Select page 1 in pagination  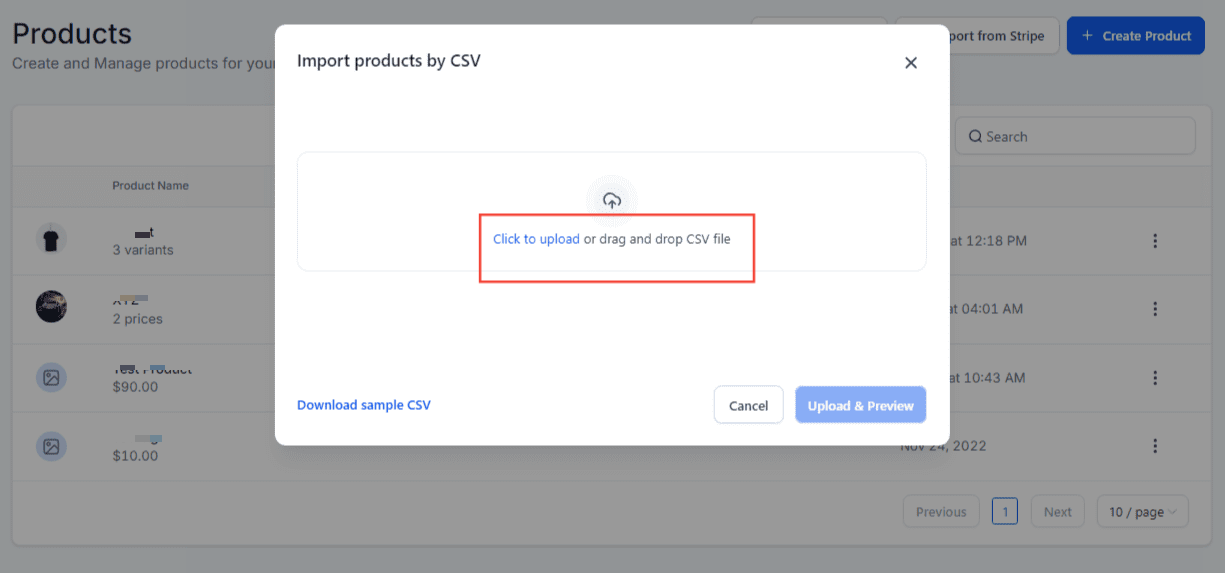click(x=1005, y=512)
